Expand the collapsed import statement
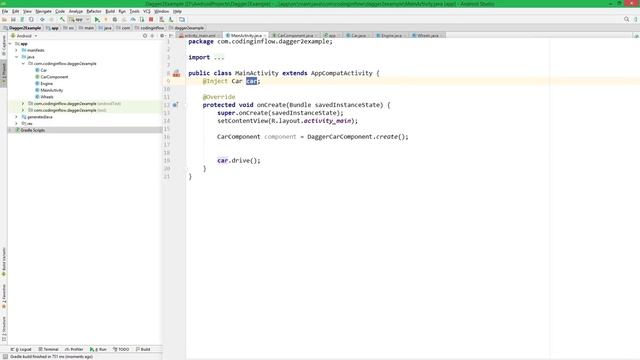Screen dimensions: 640x360 click(219, 58)
